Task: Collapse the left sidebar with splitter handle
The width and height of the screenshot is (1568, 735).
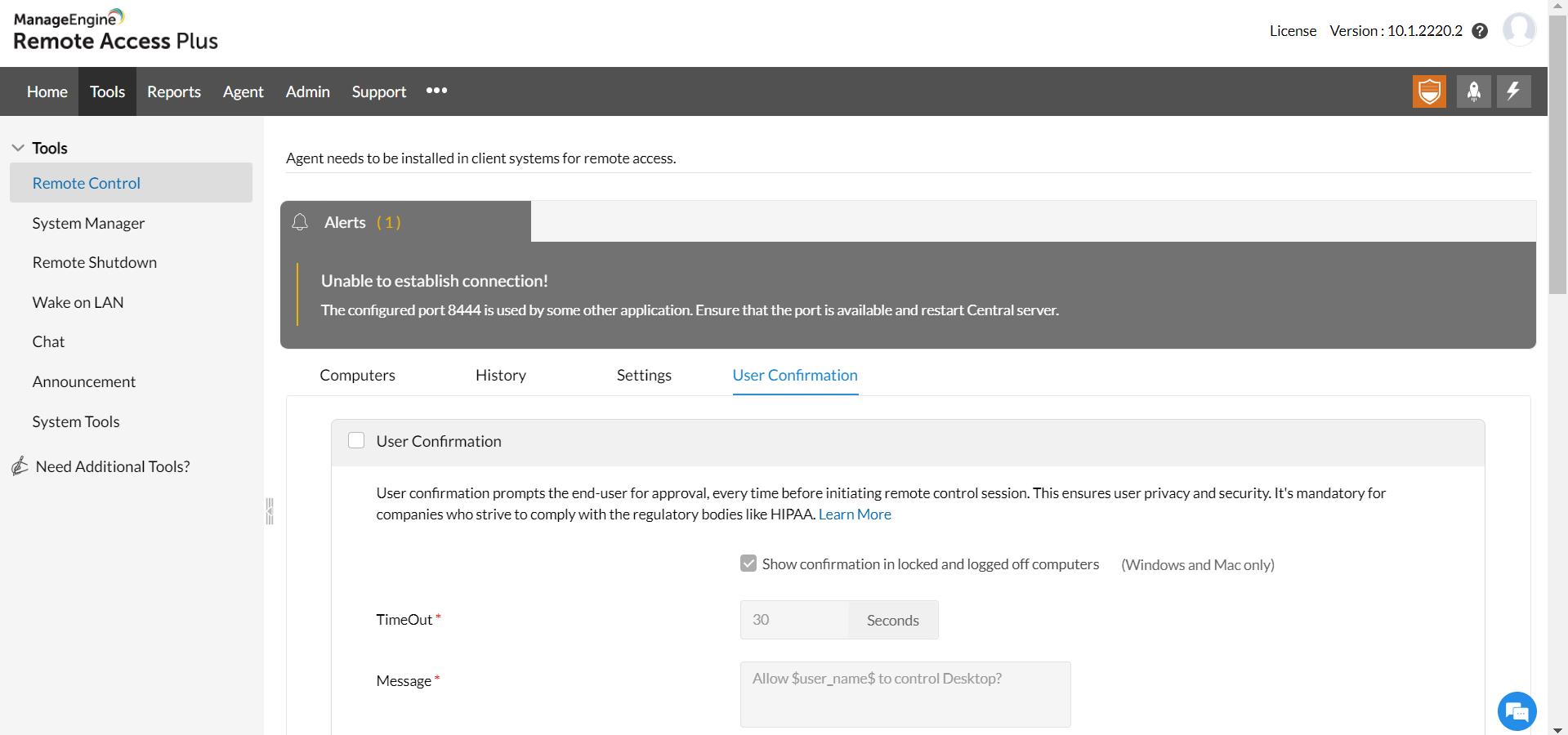Action: coord(269,511)
